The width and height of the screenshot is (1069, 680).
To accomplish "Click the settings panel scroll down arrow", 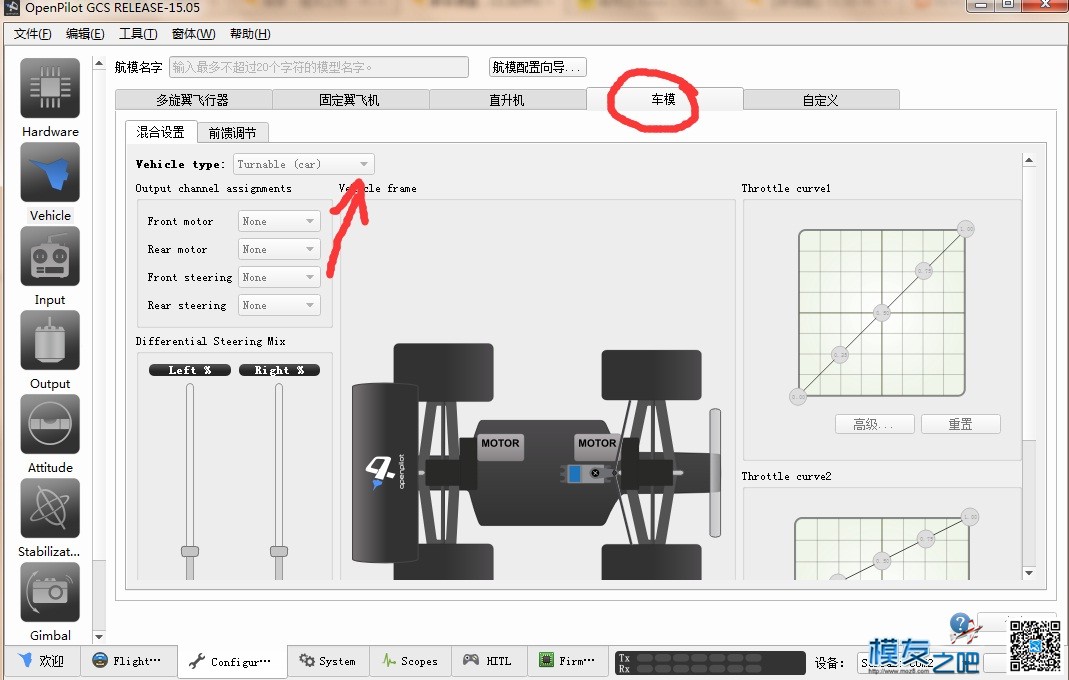I will click(x=1029, y=573).
